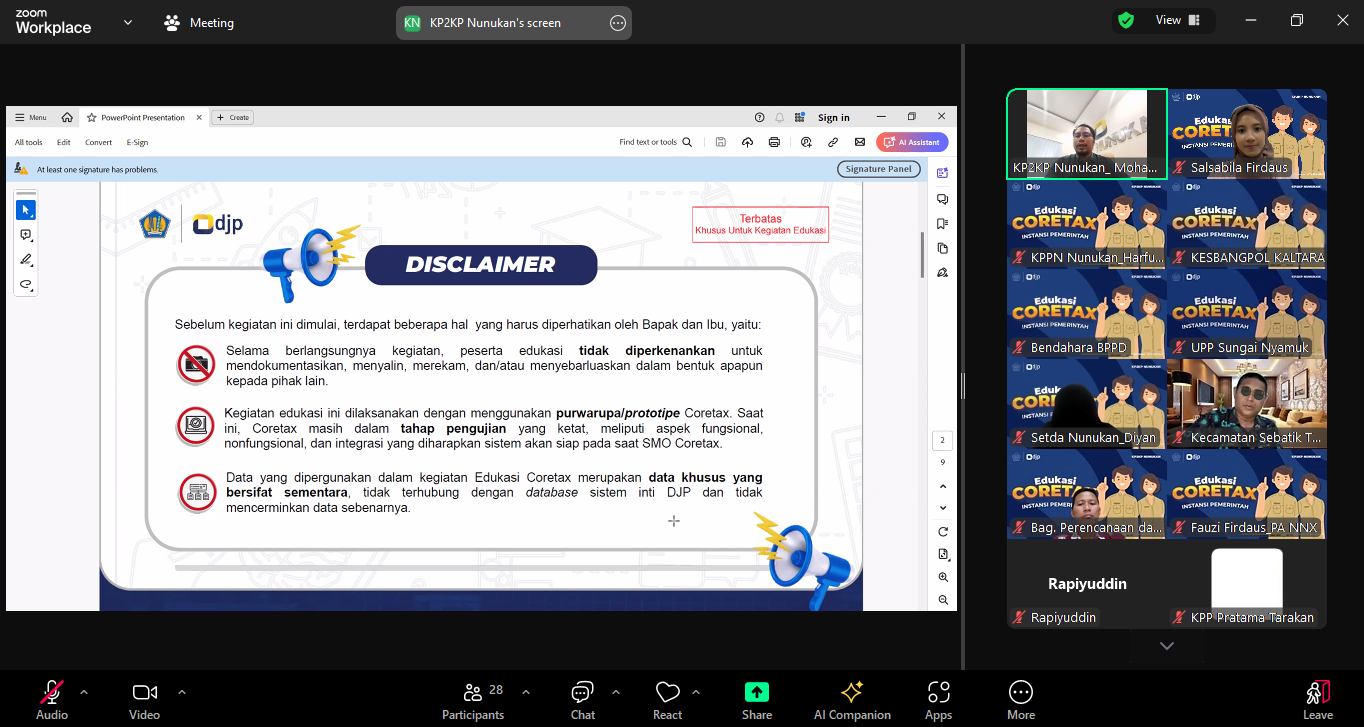Viewport: 1364px width, 727px height.
Task: Open the View layout menu
Action: pyautogui.click(x=1177, y=20)
